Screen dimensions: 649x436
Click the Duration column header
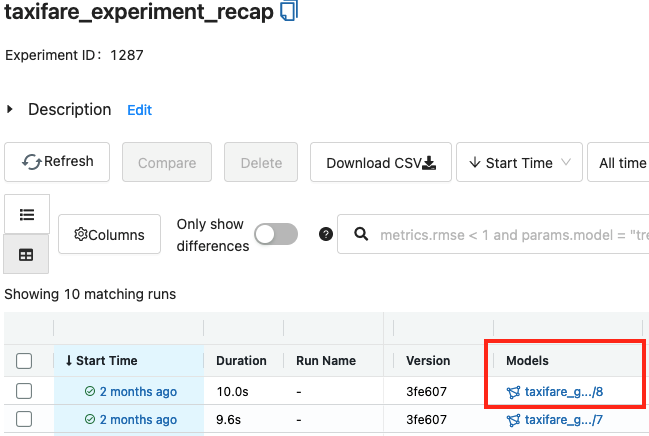[x=241, y=361]
